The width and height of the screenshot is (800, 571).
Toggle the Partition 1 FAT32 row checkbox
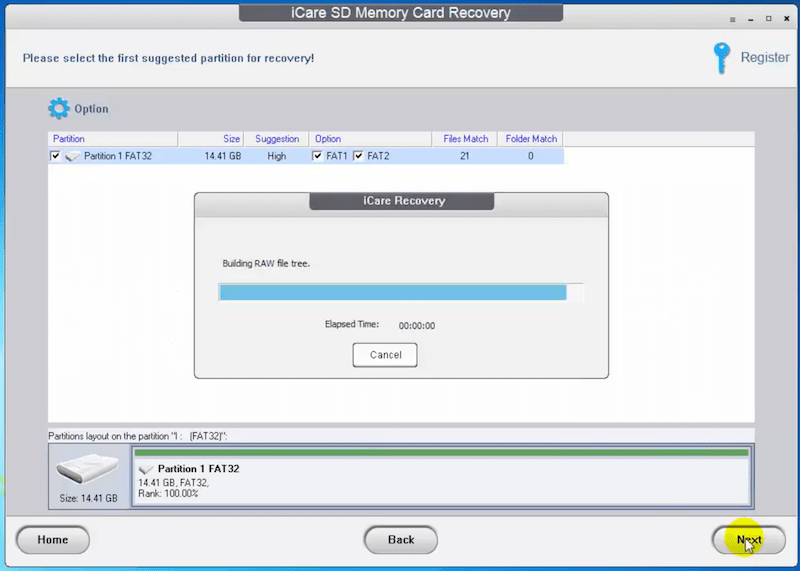point(55,156)
